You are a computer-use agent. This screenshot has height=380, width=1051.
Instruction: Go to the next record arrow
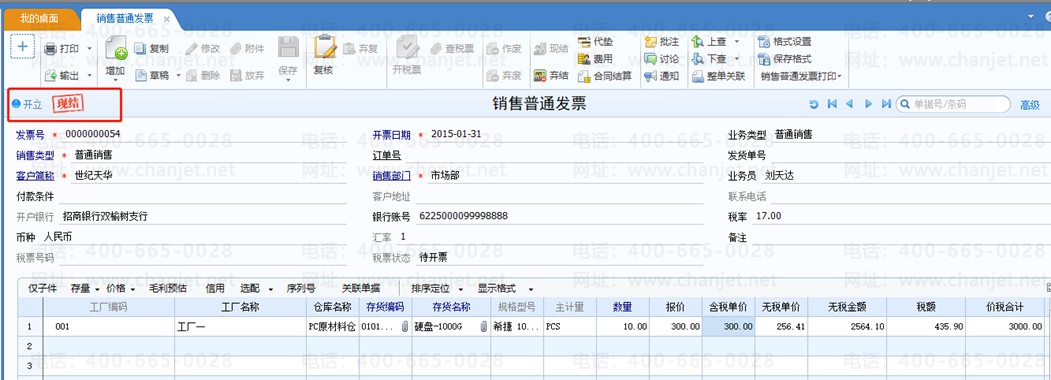pos(868,104)
